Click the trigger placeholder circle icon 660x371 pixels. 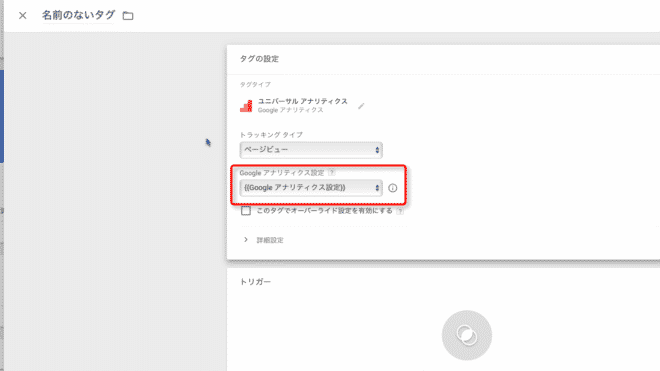467,336
